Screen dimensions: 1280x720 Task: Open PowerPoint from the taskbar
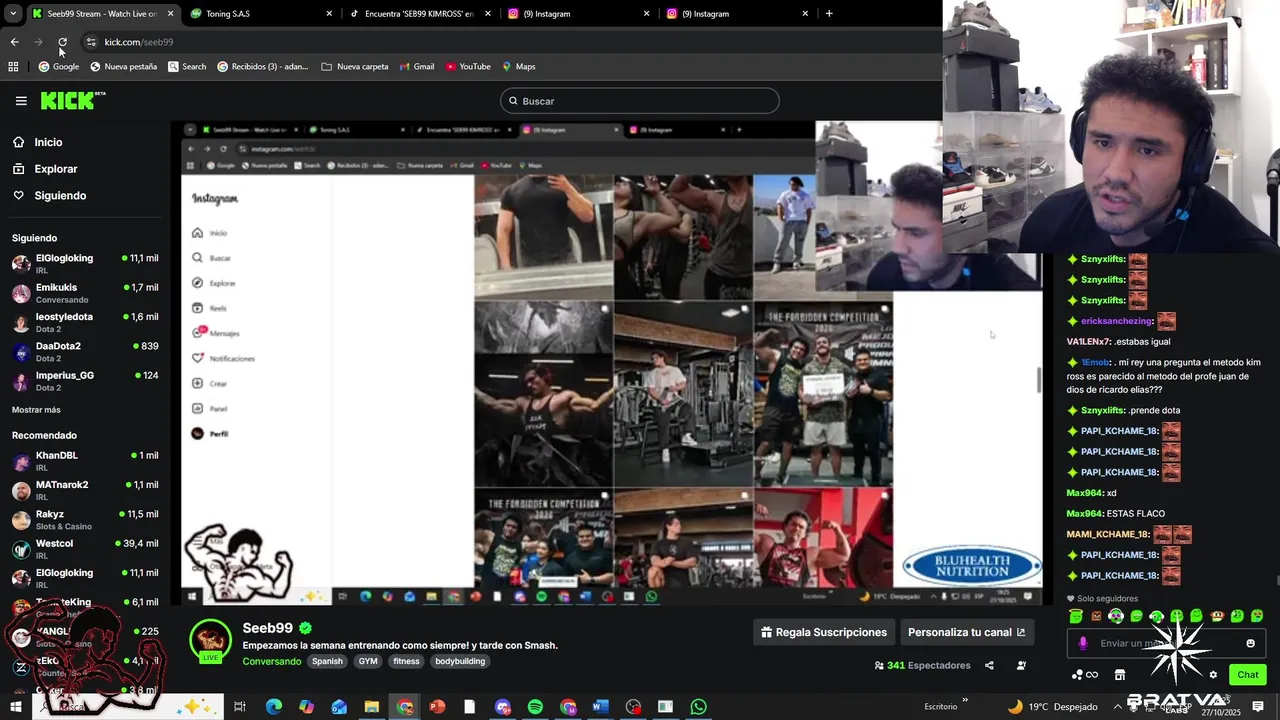point(437,707)
